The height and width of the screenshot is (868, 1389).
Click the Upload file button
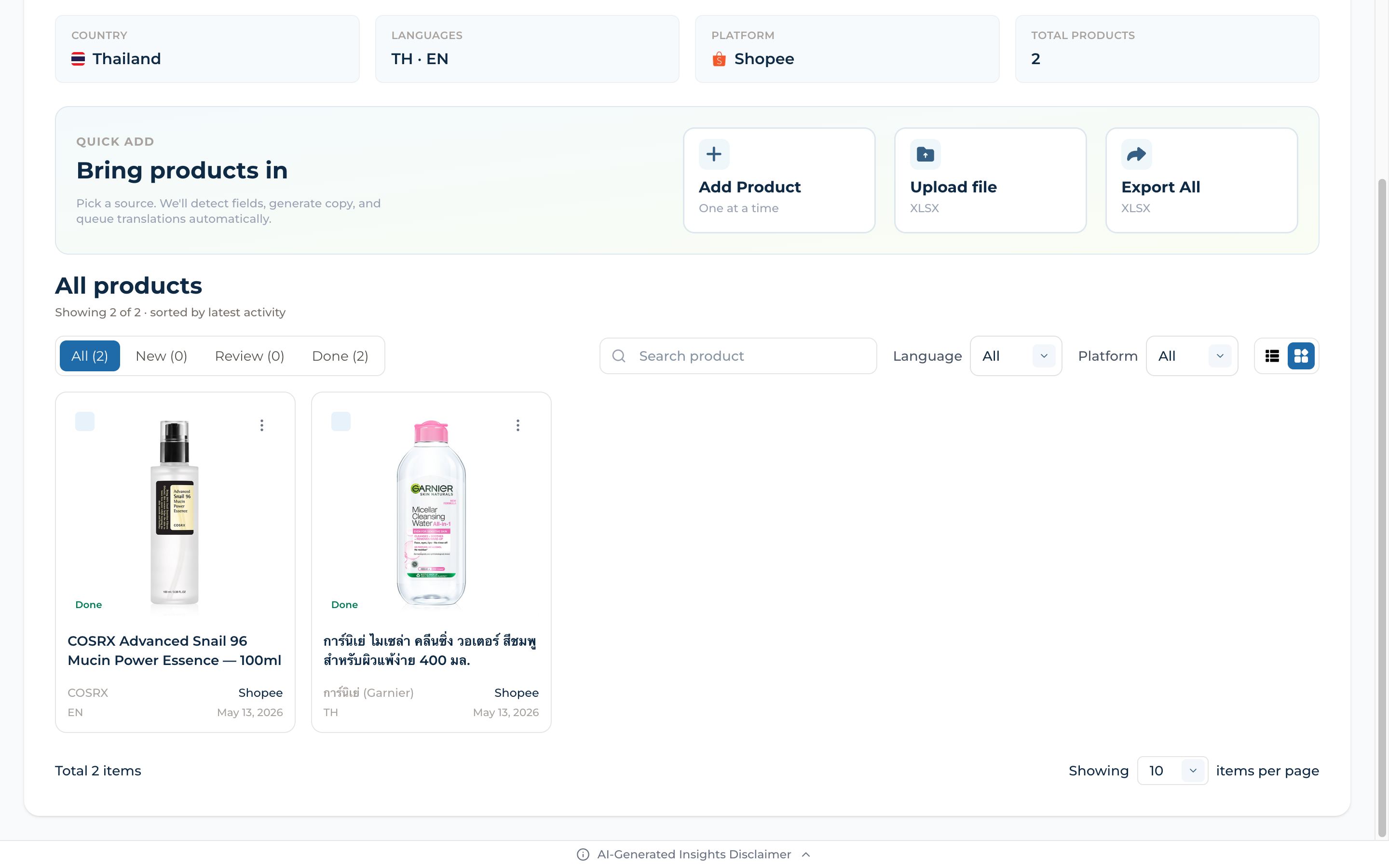pyautogui.click(x=991, y=180)
